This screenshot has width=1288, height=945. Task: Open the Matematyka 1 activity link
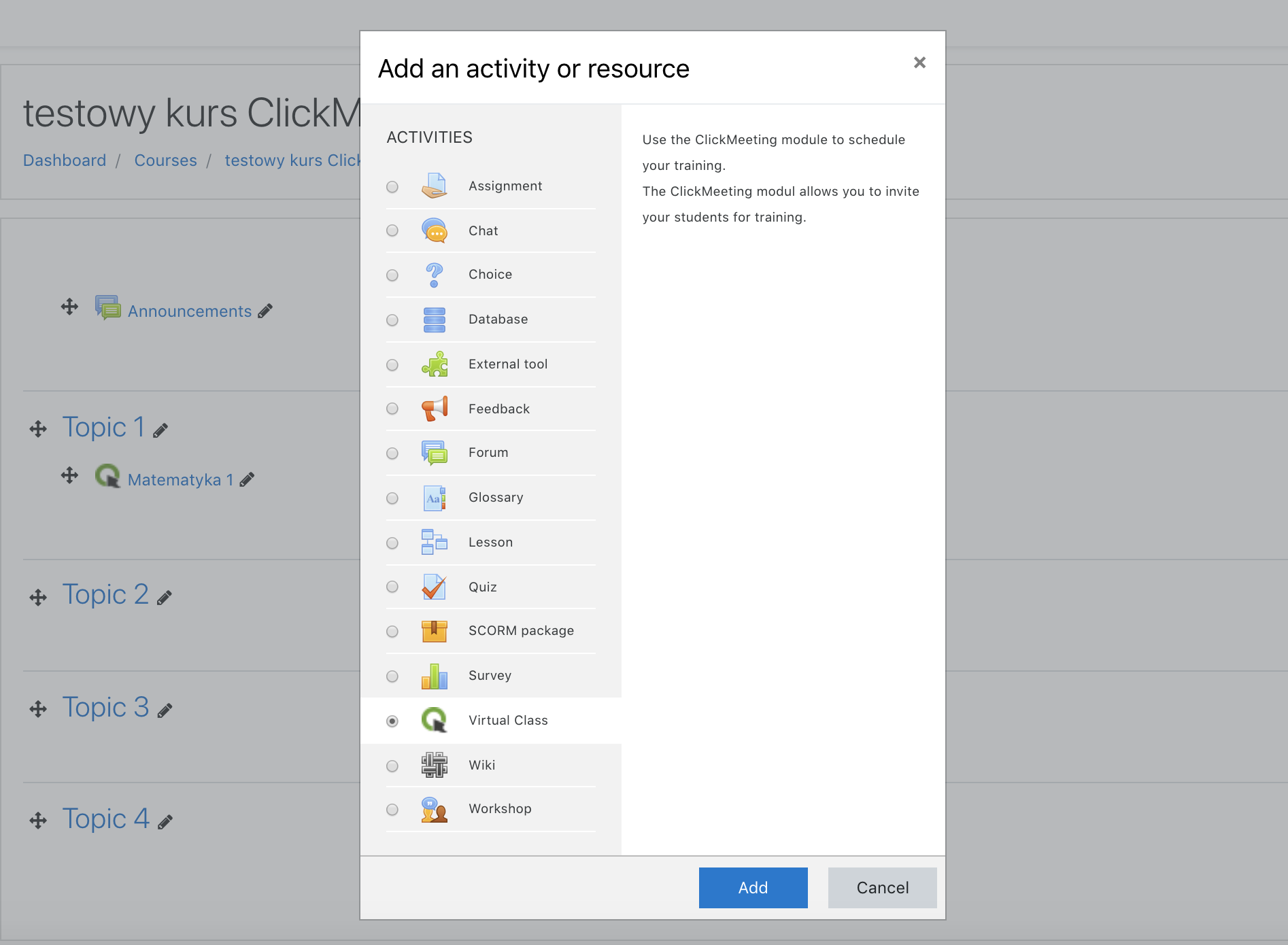[x=181, y=480]
